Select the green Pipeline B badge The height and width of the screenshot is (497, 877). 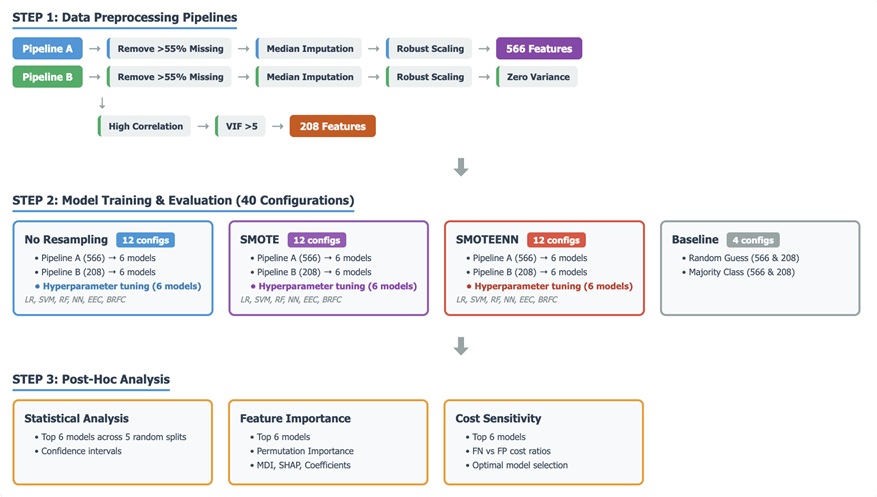[x=48, y=77]
